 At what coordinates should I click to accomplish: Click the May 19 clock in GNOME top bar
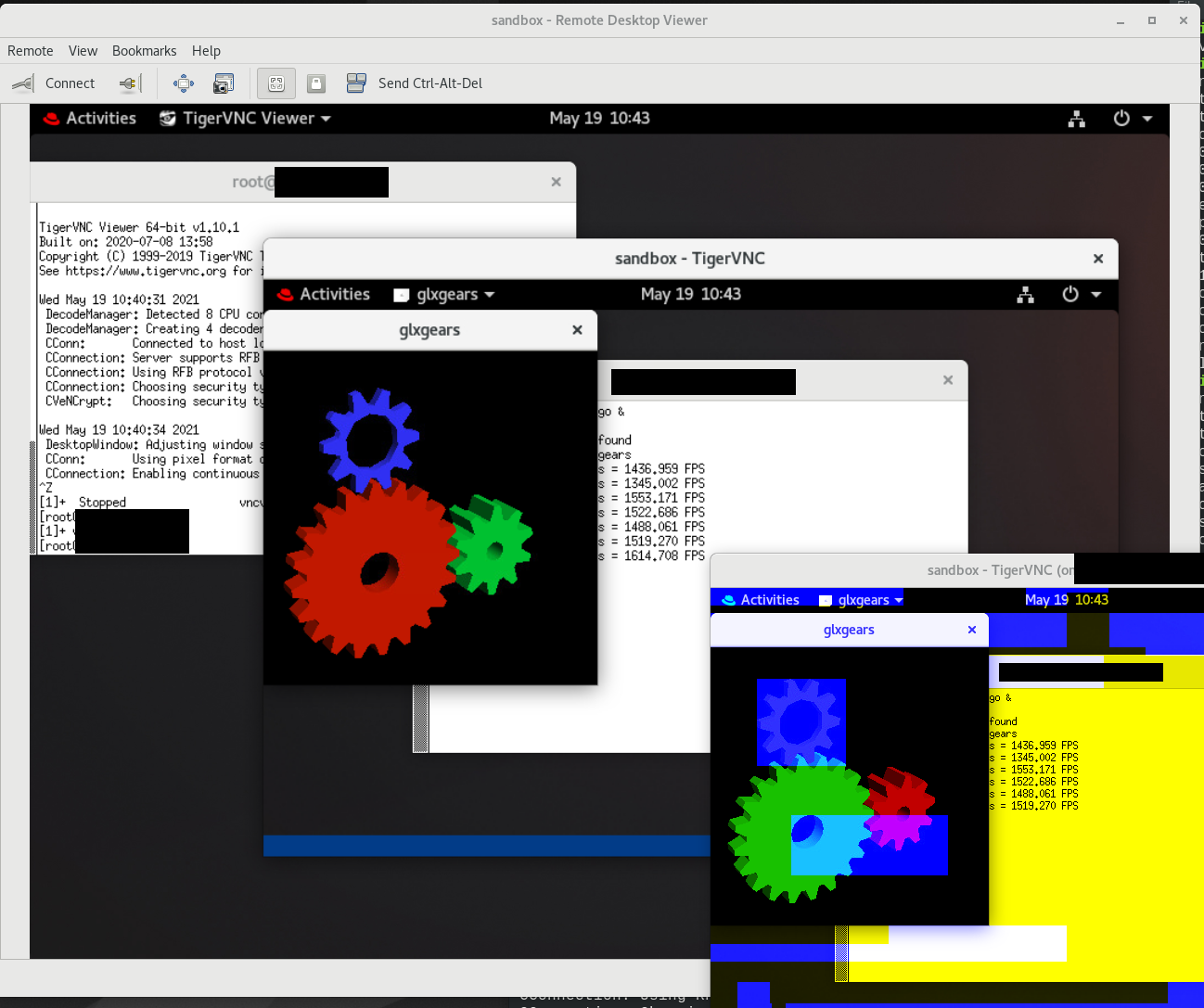tap(600, 119)
